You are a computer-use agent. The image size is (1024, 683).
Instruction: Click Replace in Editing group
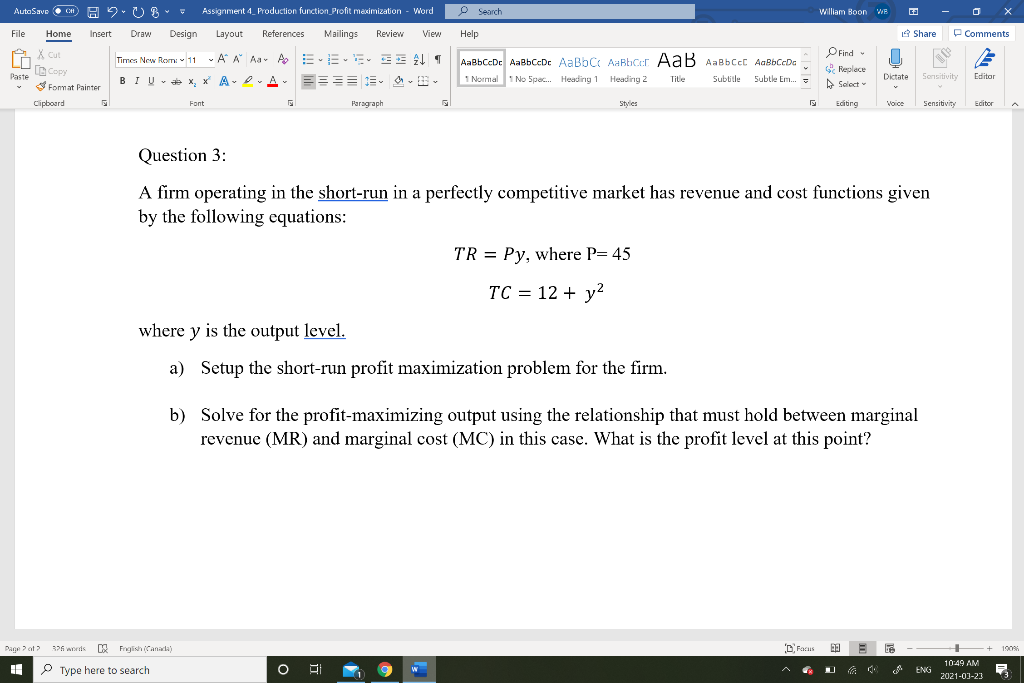(x=846, y=69)
